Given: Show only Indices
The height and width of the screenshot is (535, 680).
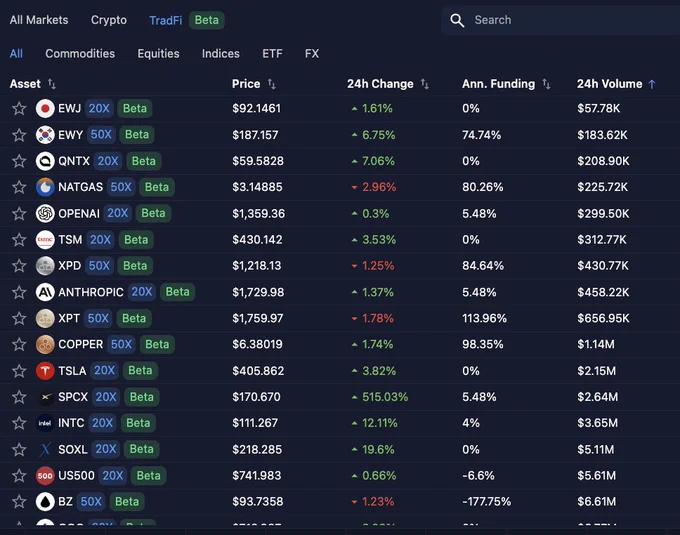Looking at the screenshot, I should pyautogui.click(x=221, y=53).
